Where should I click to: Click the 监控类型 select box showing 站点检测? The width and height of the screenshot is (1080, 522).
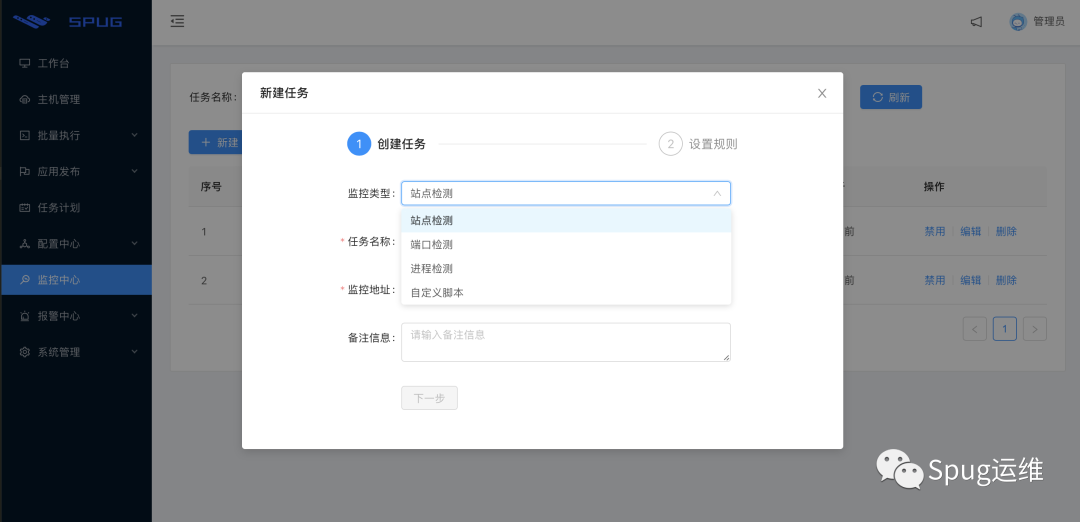565,194
